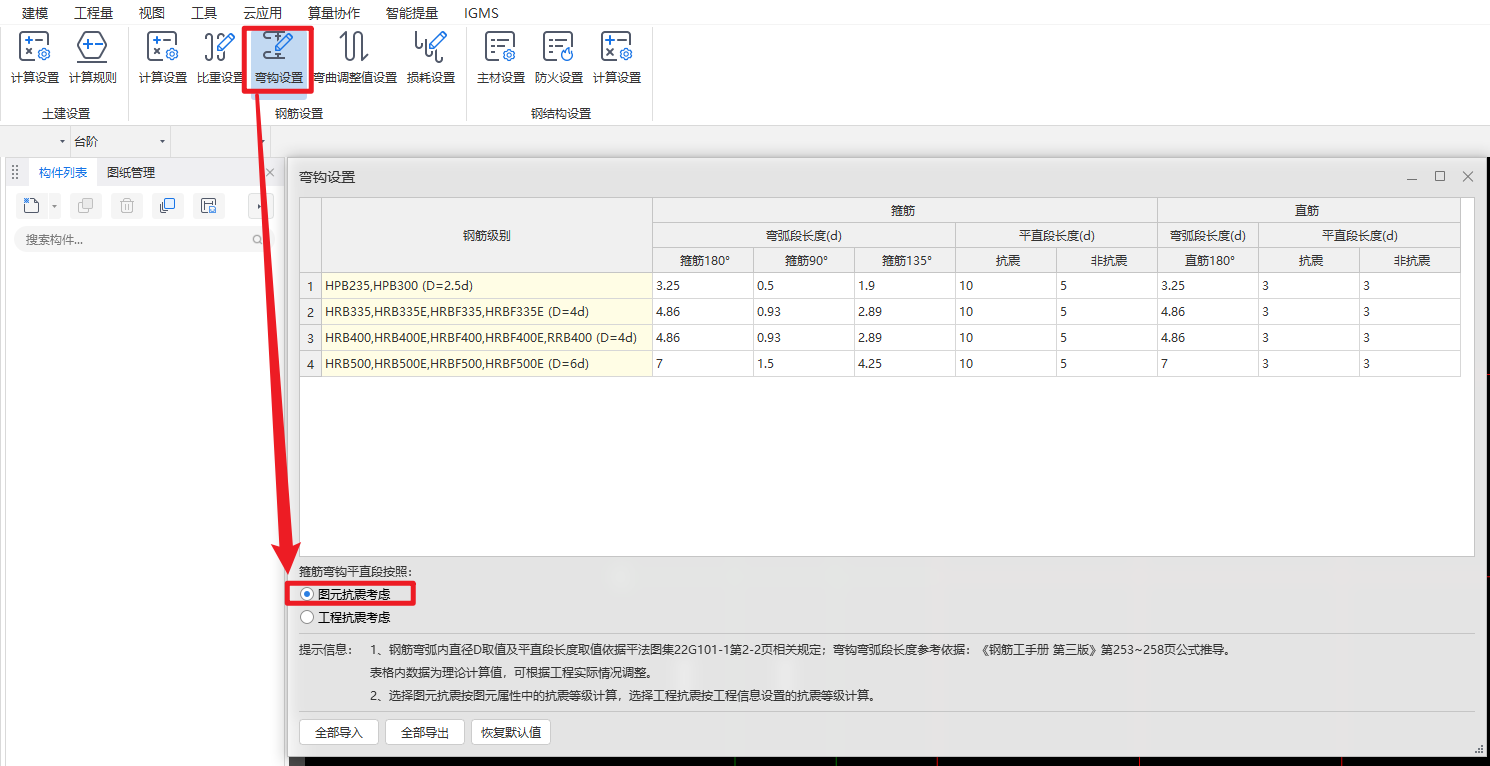Viewport: 1490px width, 766px height.
Task: Open the 云应用 menu tab
Action: click(262, 13)
